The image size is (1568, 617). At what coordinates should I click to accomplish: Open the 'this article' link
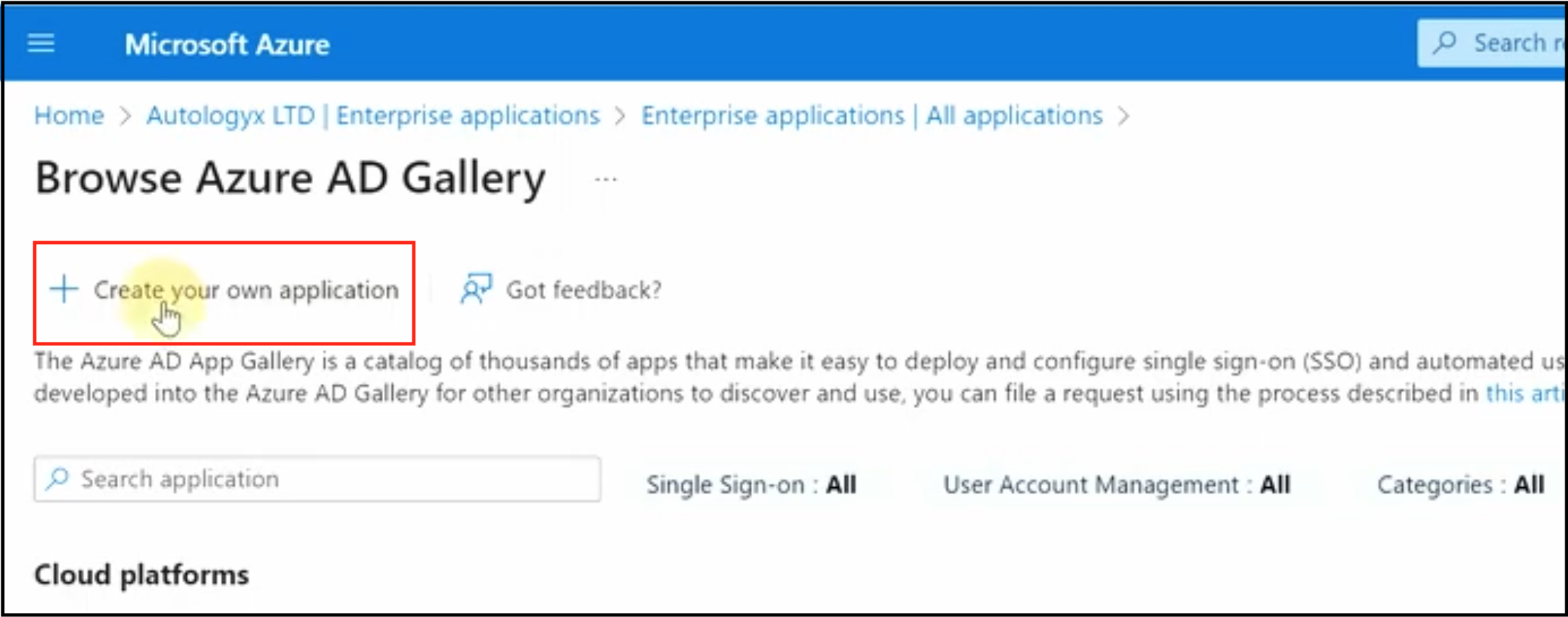click(1525, 393)
